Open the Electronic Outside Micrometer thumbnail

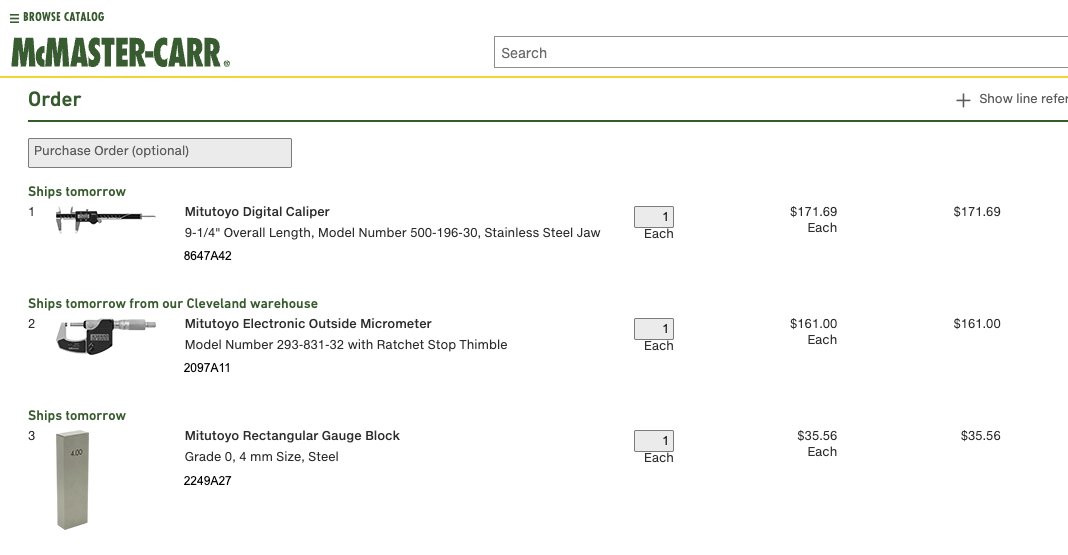pos(106,336)
